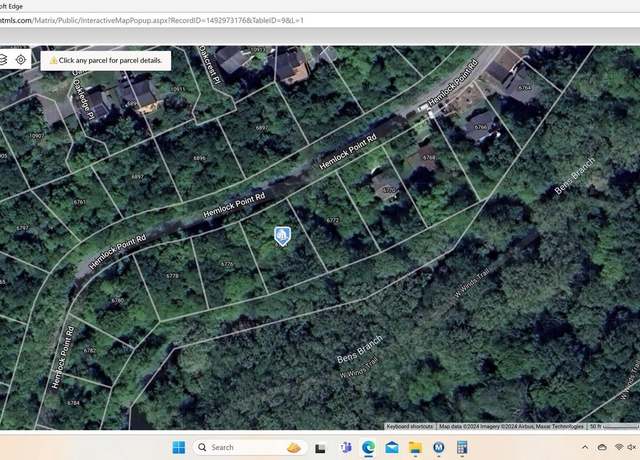This screenshot has height=460, width=640.
Task: Click the taskbar Search box
Action: pos(249,447)
